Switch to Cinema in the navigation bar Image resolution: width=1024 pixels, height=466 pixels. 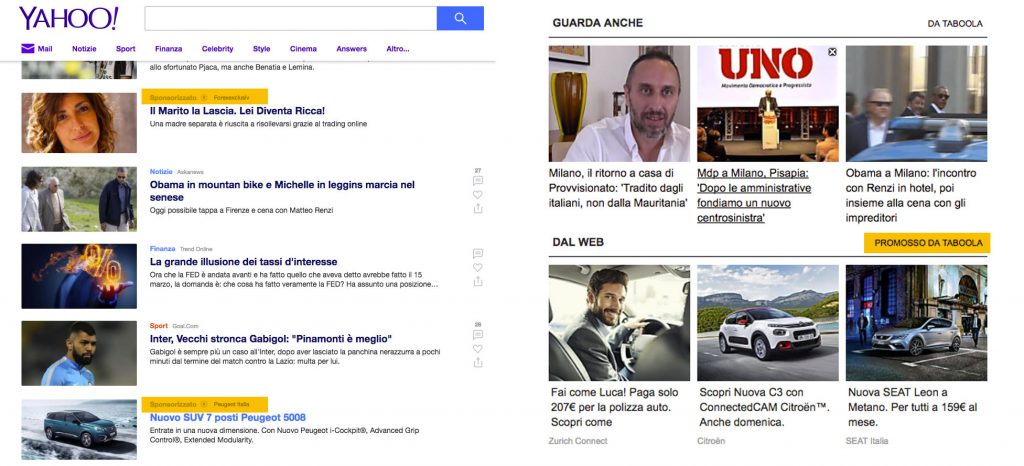coord(304,49)
